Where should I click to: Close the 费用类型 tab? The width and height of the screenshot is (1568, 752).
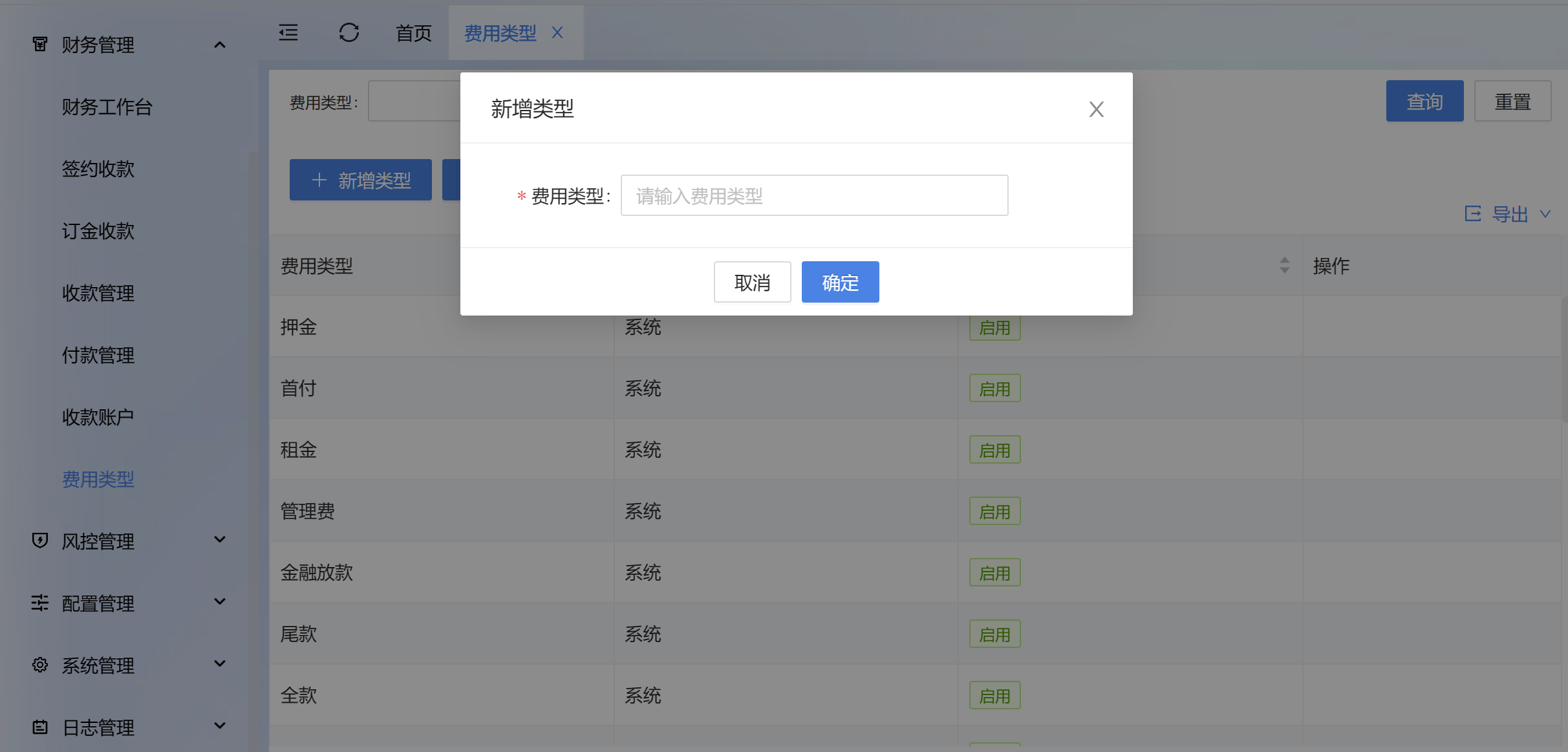[557, 32]
